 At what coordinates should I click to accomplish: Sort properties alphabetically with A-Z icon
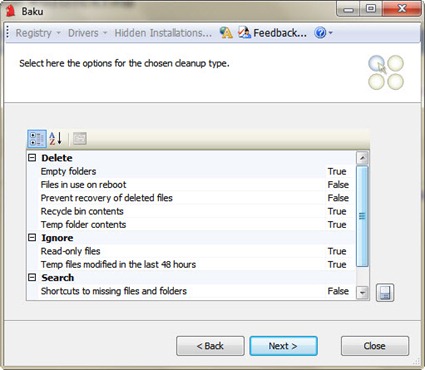click(x=55, y=139)
